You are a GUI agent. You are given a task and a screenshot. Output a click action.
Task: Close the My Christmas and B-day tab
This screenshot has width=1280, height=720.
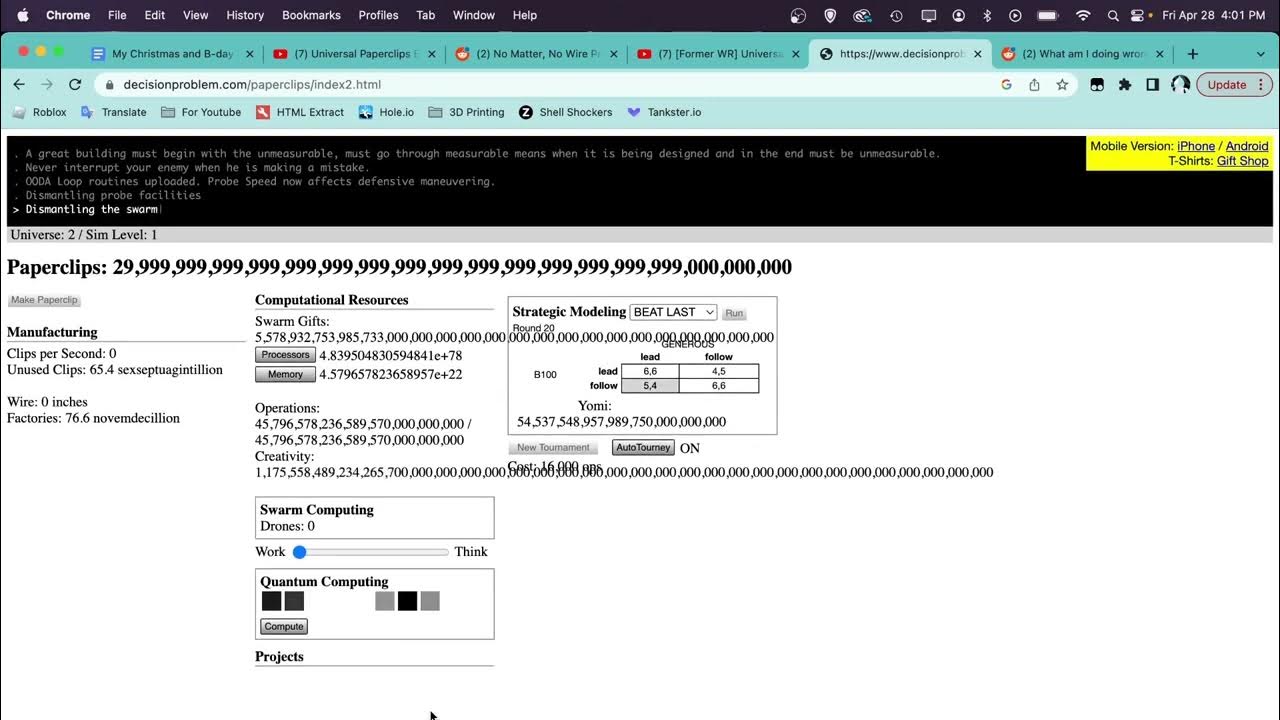(x=249, y=54)
